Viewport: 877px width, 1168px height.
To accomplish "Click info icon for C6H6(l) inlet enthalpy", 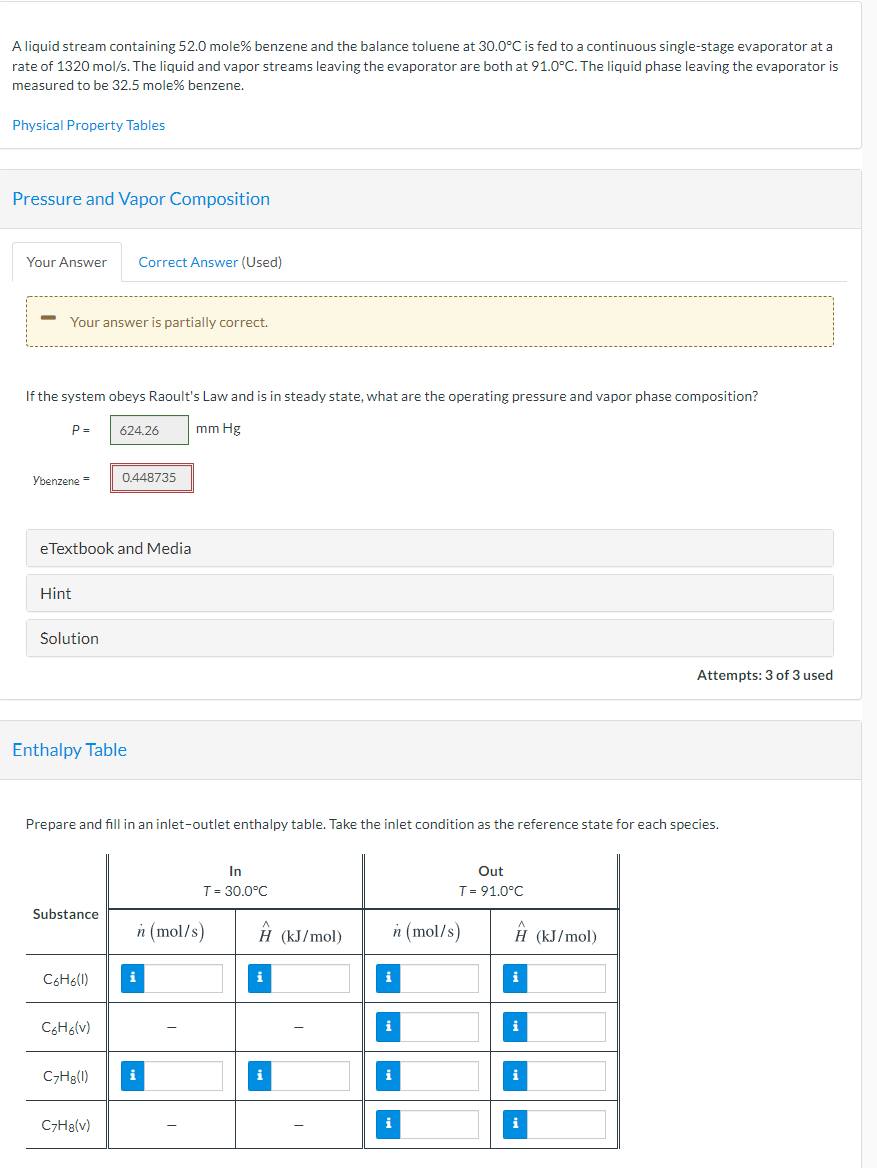I will tap(259, 978).
